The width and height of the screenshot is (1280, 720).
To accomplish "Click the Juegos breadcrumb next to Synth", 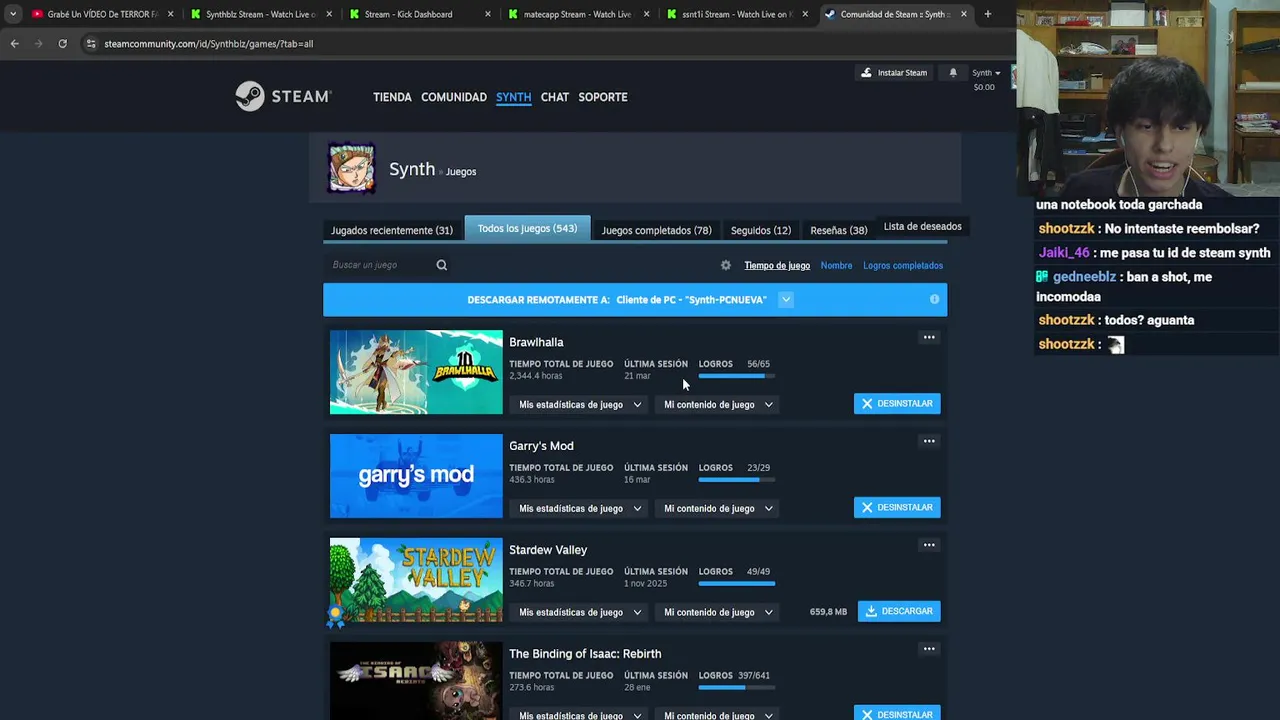I will pyautogui.click(x=461, y=172).
